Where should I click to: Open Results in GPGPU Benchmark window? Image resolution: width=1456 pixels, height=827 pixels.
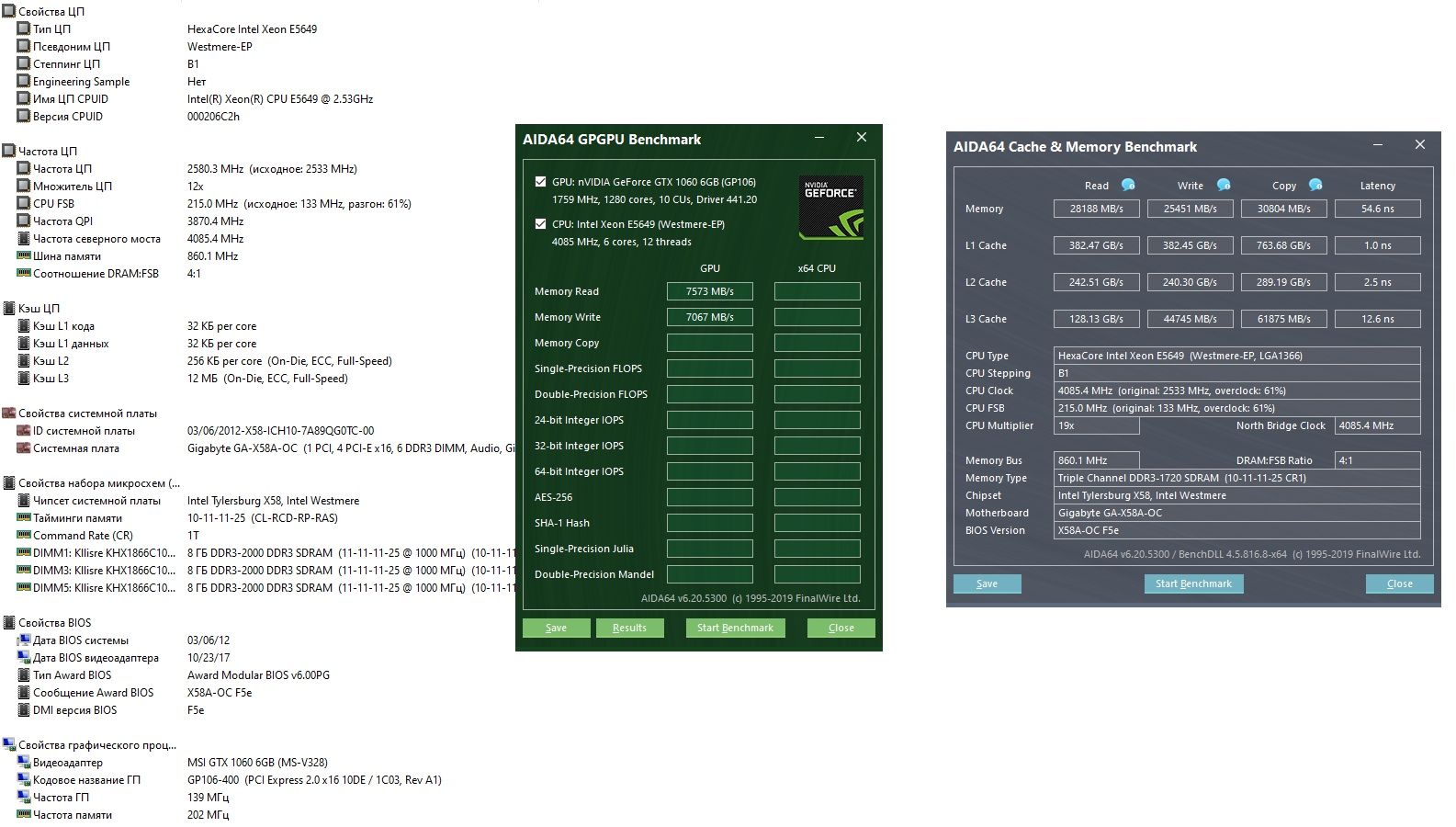pyautogui.click(x=629, y=628)
